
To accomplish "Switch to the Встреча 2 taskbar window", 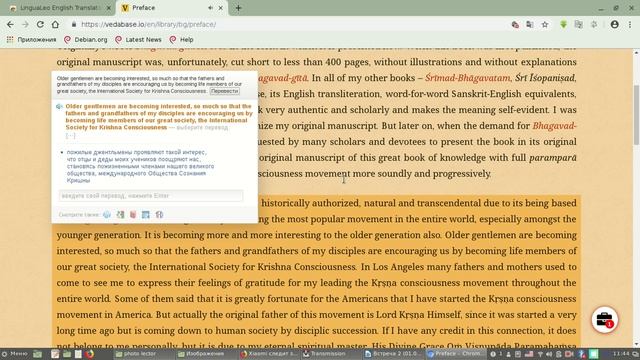I will [x=393, y=354].
